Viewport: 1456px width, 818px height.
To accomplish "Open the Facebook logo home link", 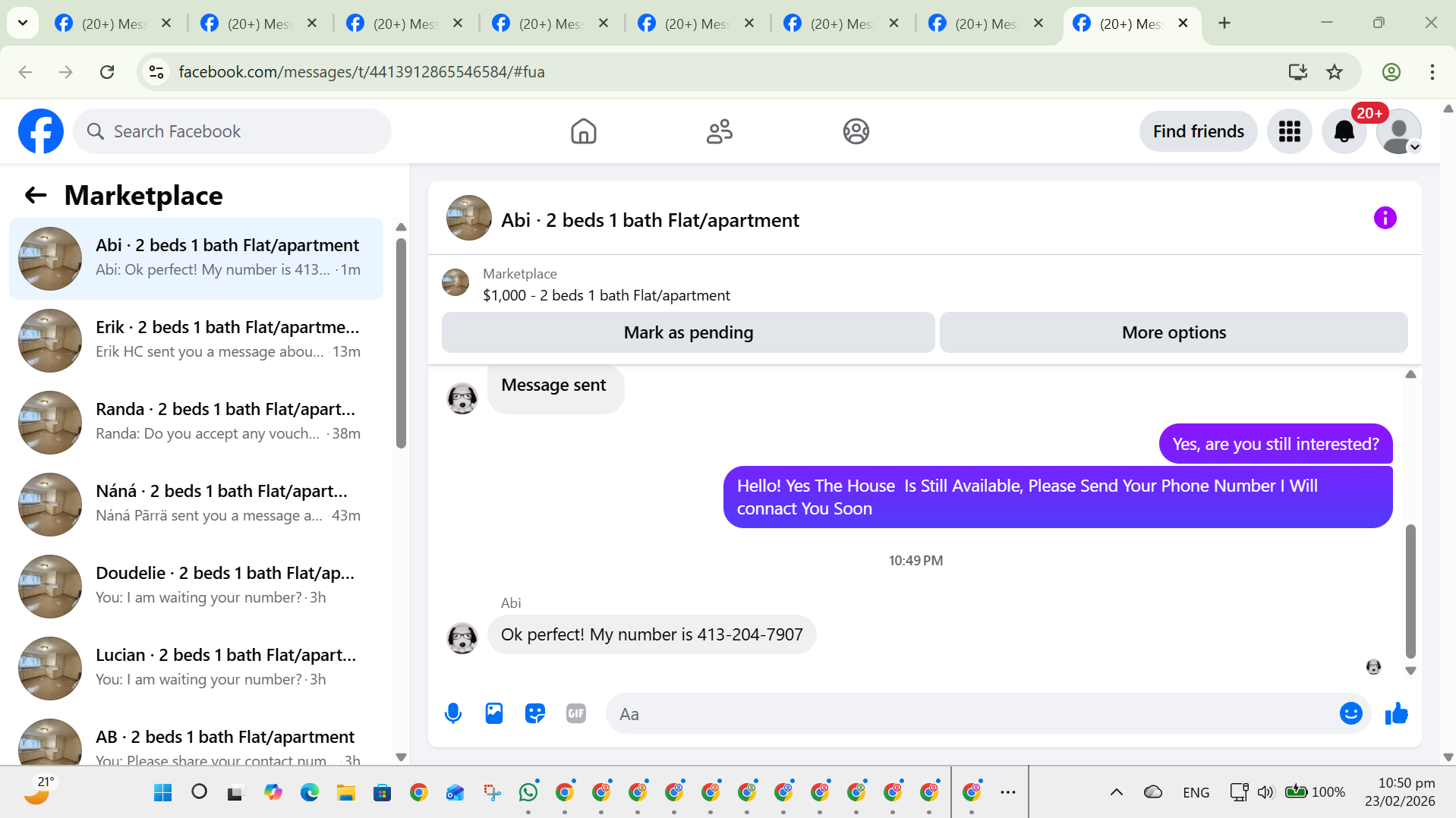I will coord(41,131).
